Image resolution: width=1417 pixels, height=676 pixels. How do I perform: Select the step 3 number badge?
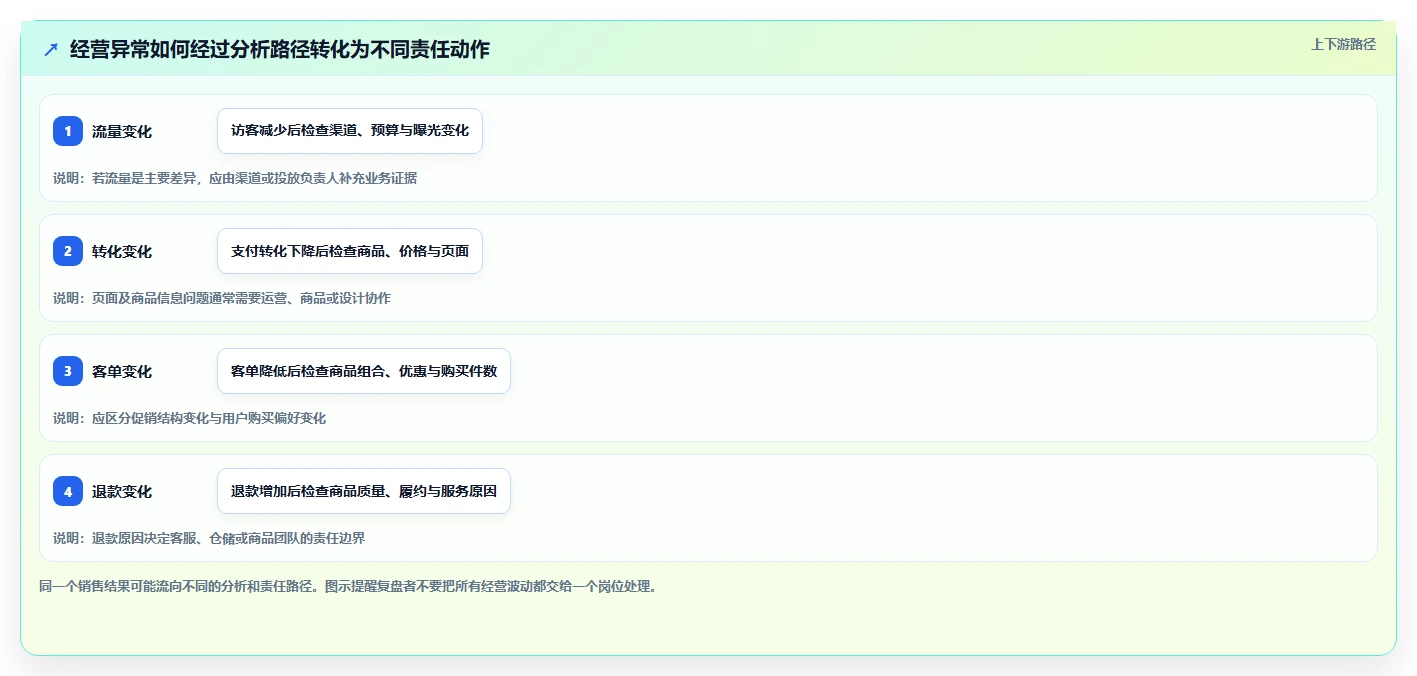[68, 371]
